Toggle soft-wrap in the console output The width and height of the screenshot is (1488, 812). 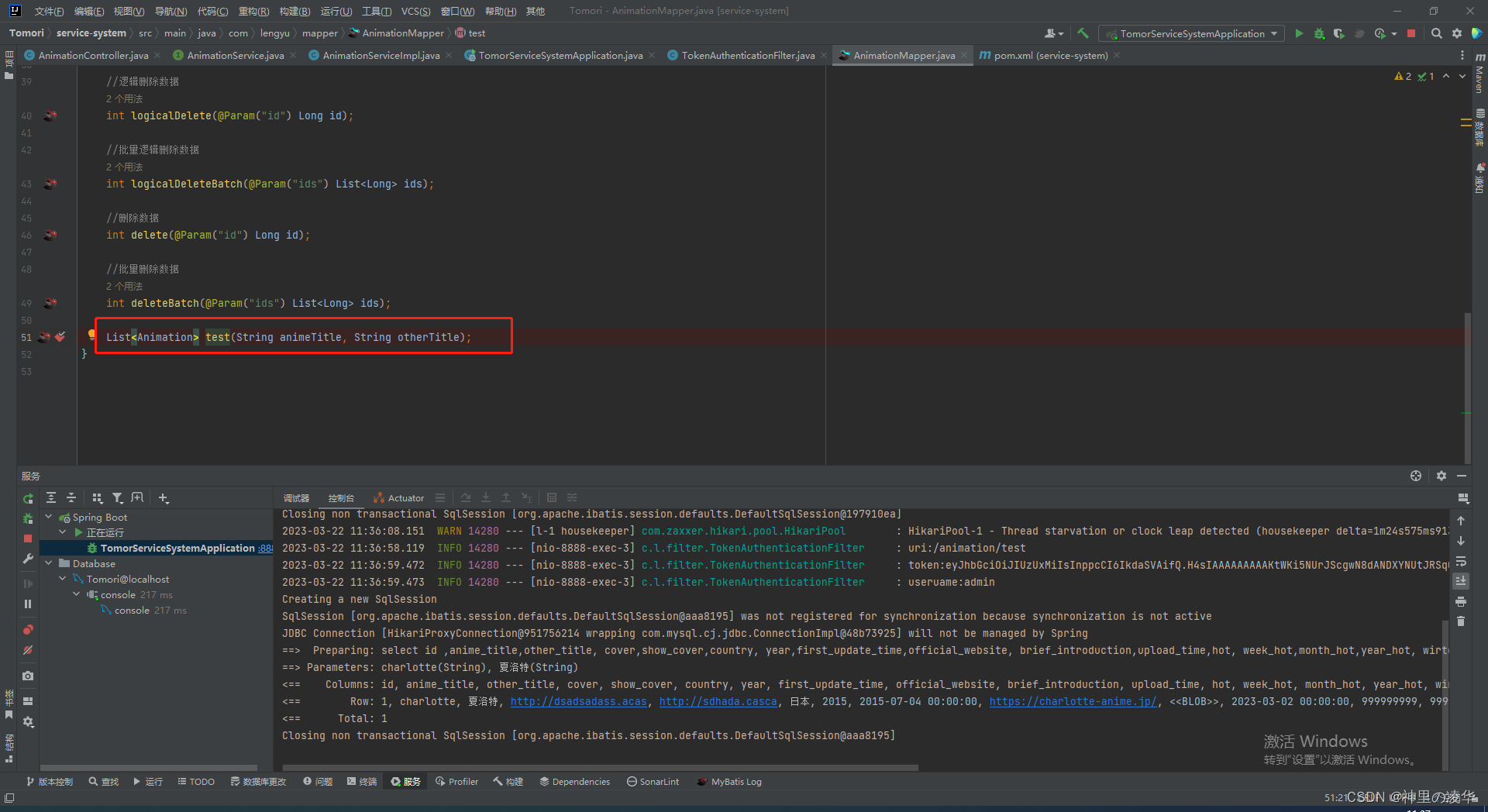tap(1461, 561)
